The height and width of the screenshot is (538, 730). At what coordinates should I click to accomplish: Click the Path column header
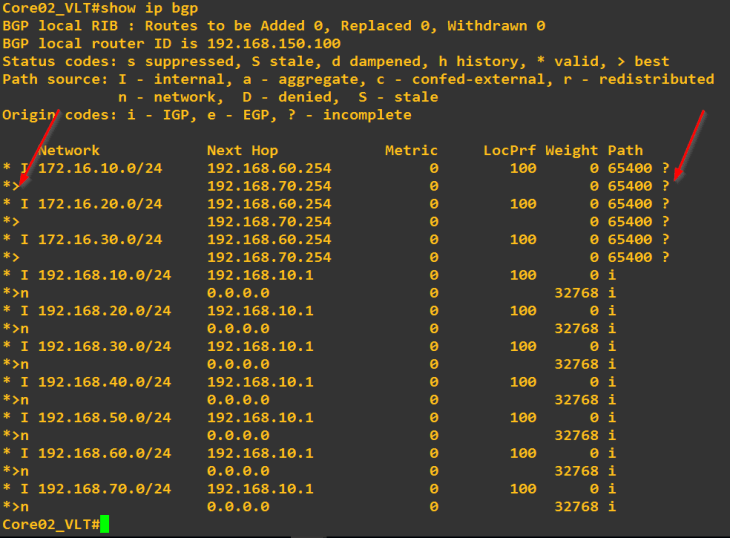[625, 150]
